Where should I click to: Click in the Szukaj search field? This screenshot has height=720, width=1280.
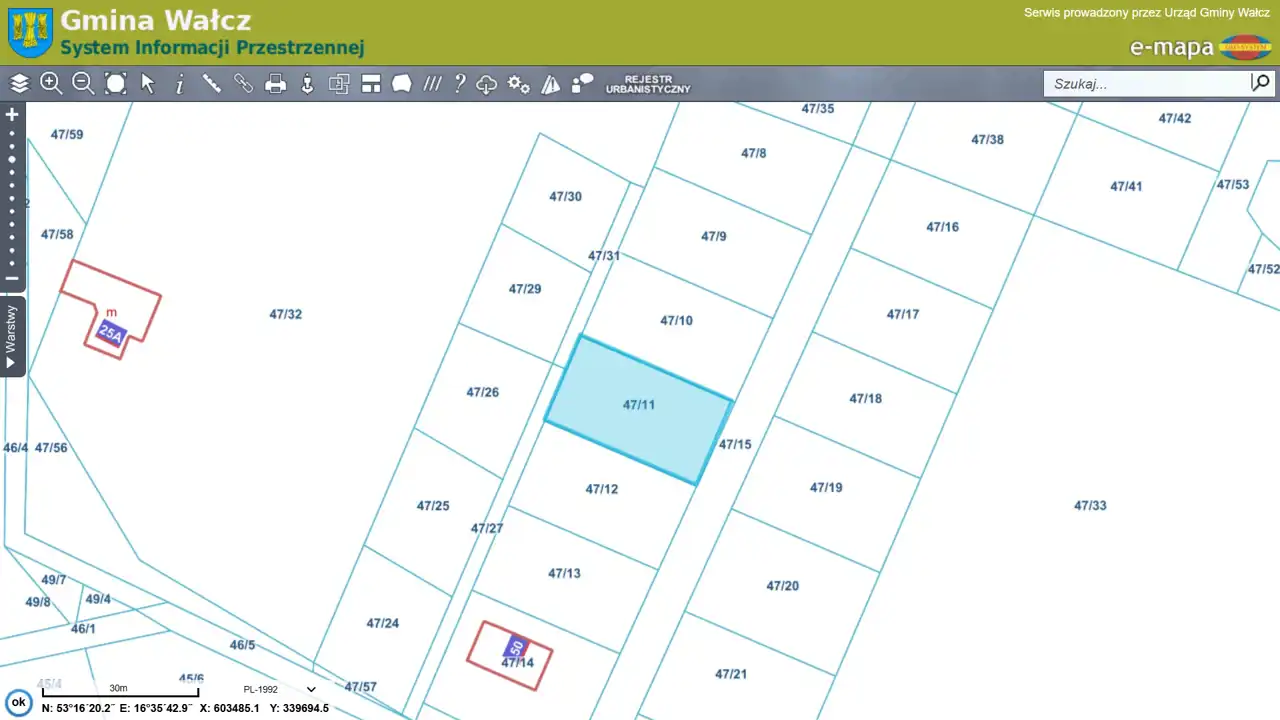tap(1145, 84)
